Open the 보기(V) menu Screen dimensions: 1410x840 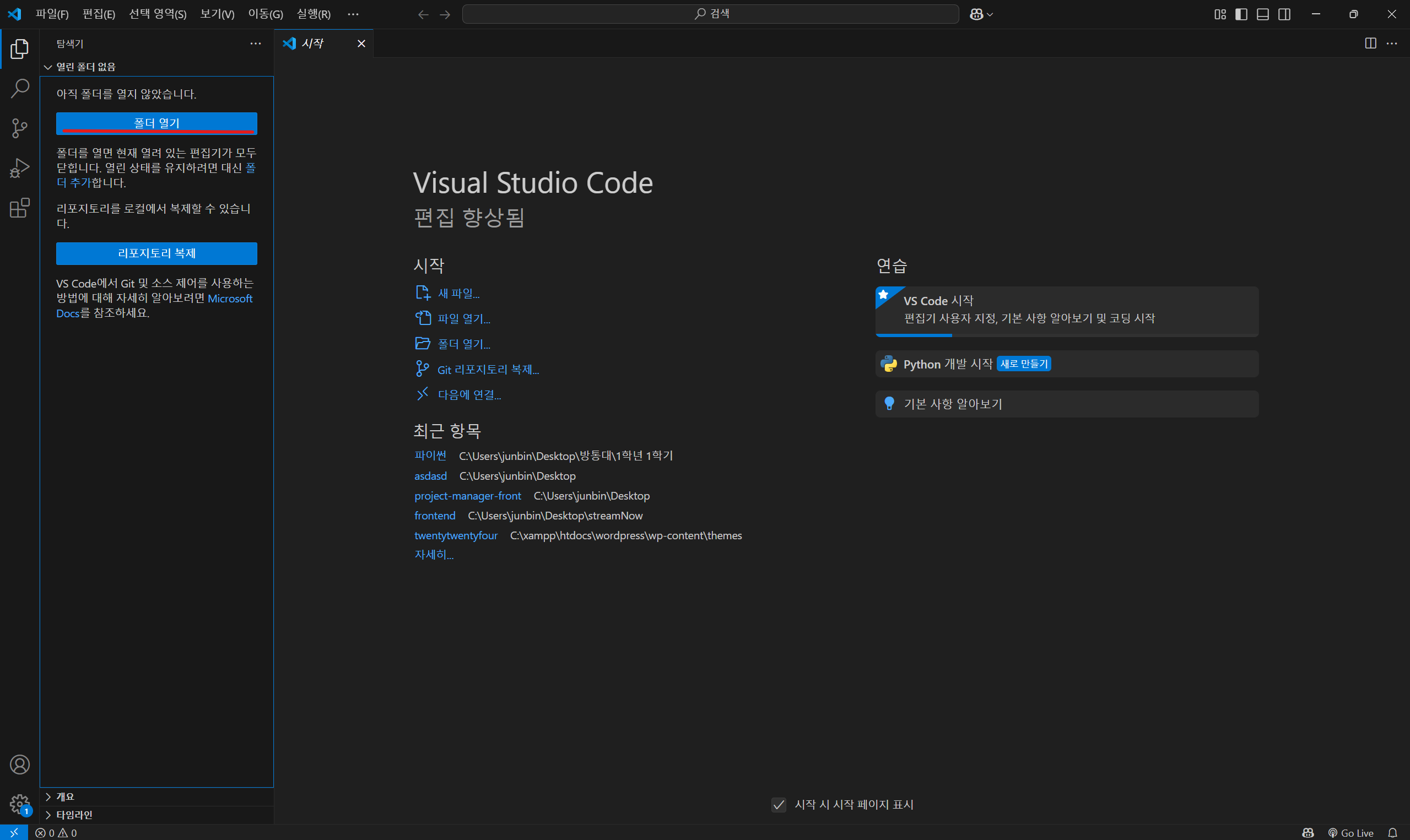[x=217, y=14]
